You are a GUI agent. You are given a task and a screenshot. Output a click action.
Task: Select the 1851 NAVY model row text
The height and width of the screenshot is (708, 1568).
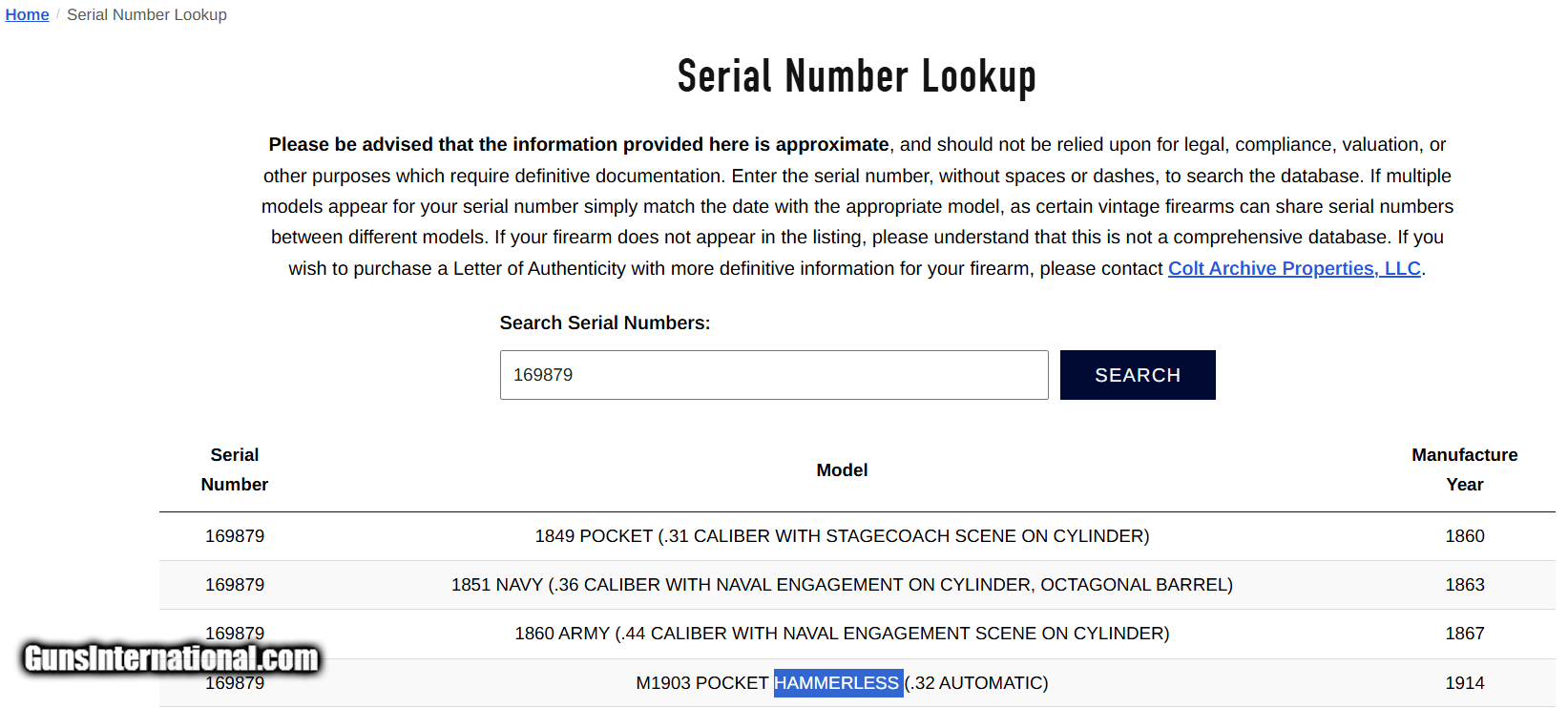[842, 585]
